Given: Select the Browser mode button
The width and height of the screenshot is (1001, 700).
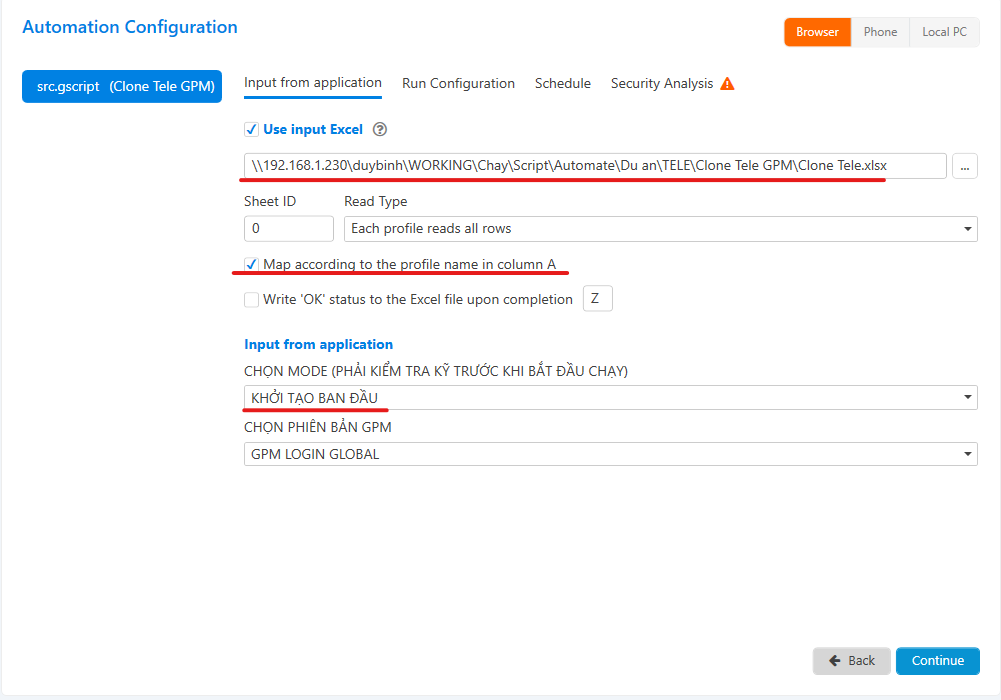Looking at the screenshot, I should 817,32.
